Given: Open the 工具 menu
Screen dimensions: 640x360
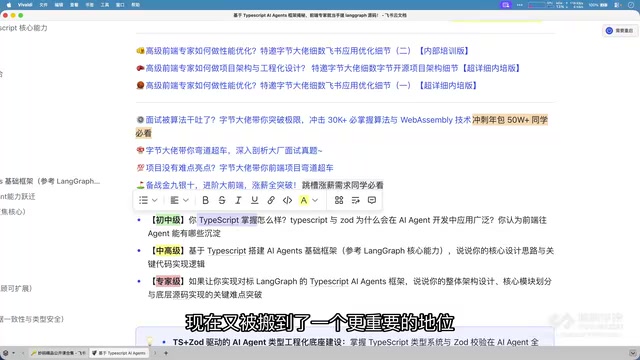Looking at the screenshot, I should 105,5.
